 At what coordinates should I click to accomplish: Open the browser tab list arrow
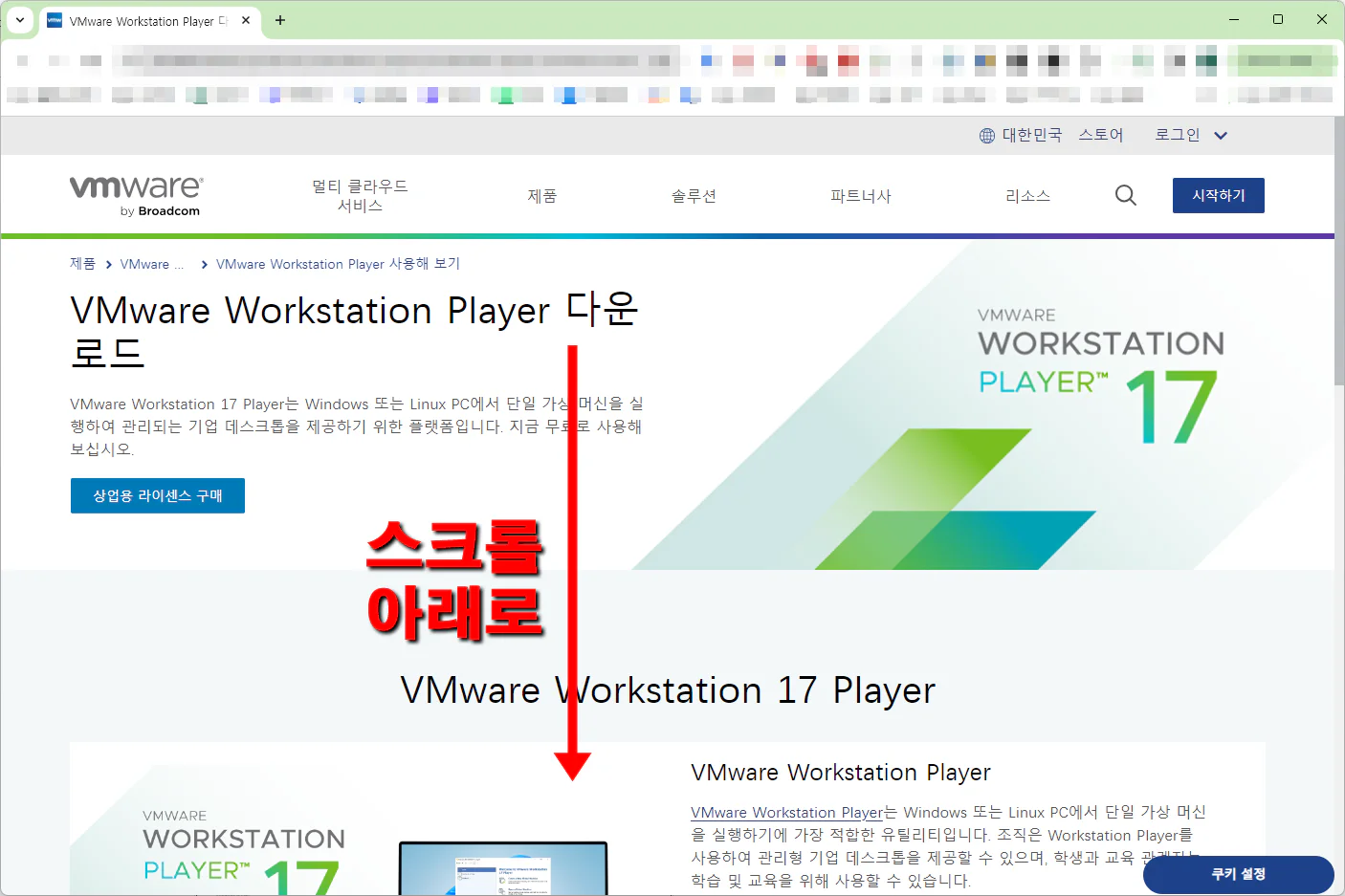click(19, 19)
